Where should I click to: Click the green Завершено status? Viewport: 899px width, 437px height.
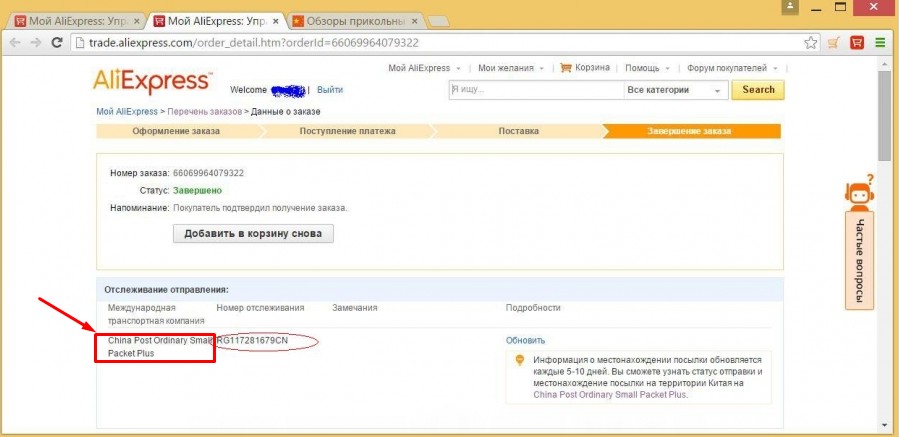197,190
